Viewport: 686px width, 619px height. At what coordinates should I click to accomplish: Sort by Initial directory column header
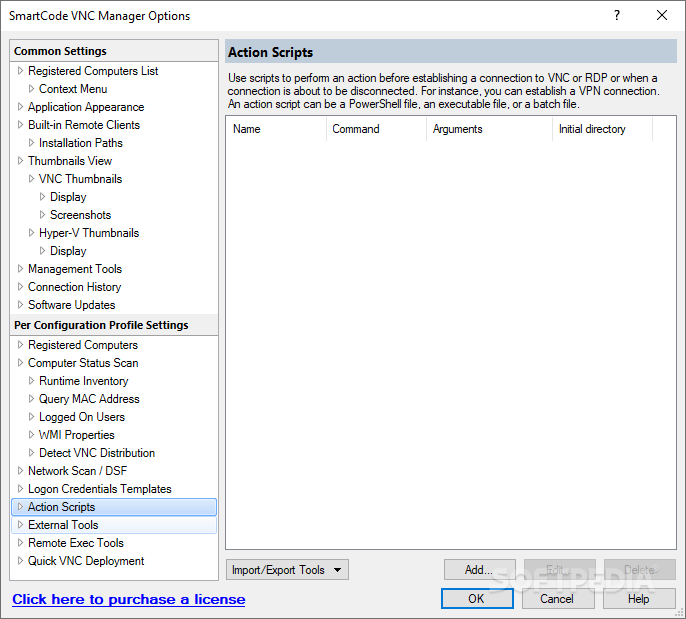pos(602,129)
